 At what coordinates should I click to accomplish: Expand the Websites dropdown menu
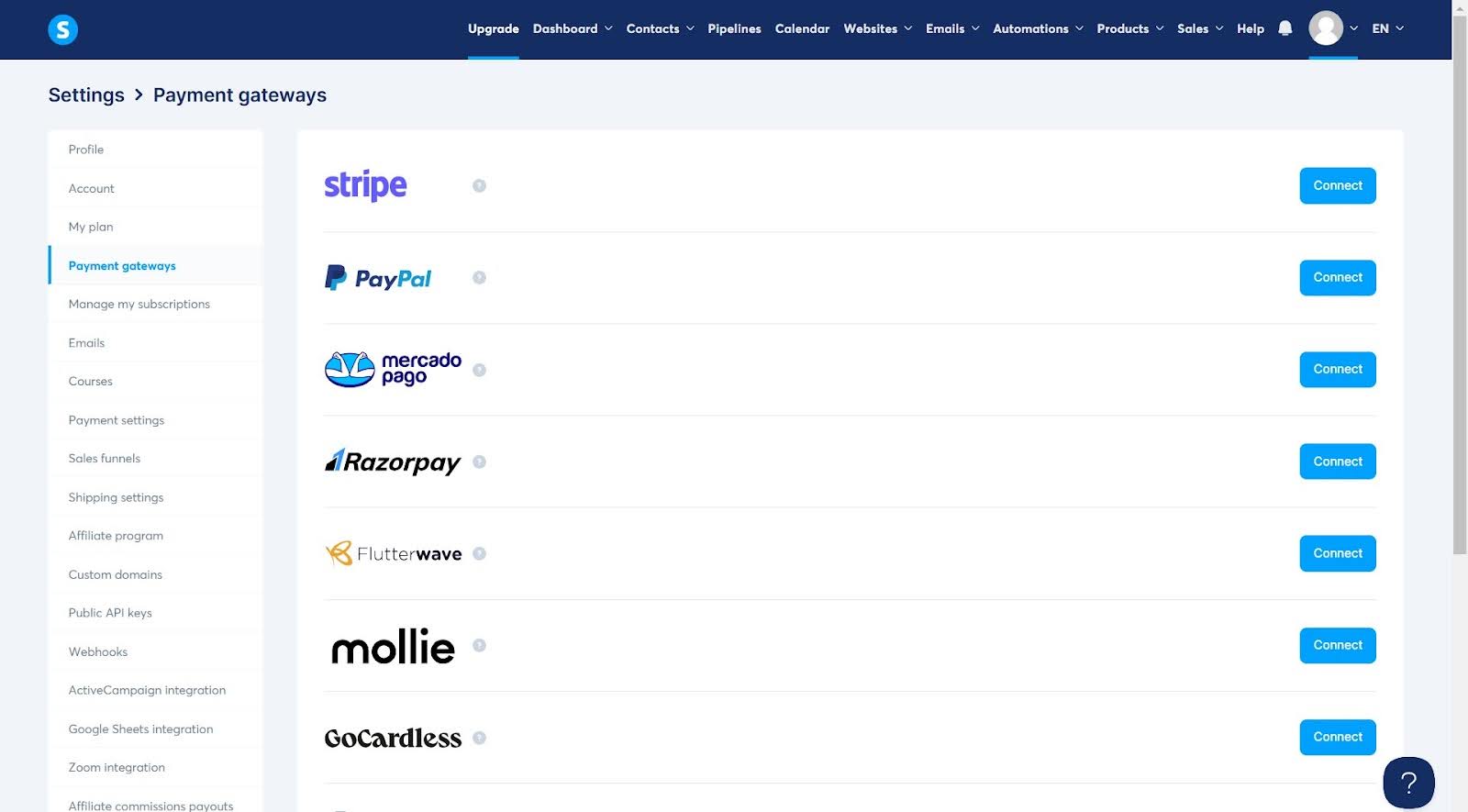(878, 28)
